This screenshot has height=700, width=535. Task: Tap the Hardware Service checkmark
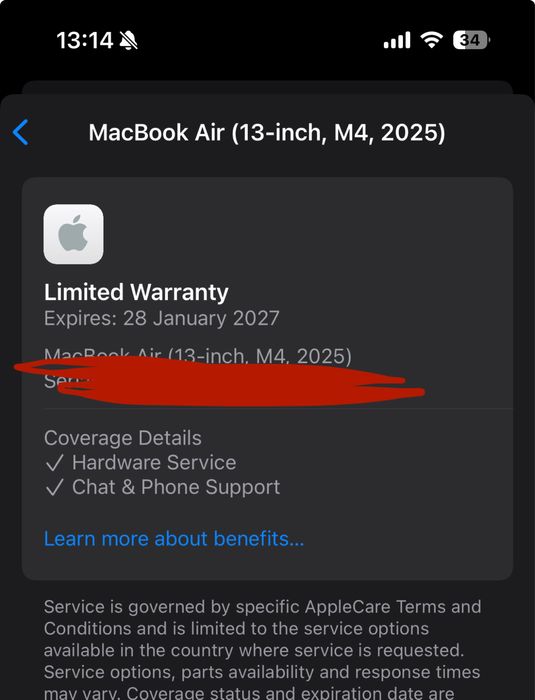pos(54,463)
